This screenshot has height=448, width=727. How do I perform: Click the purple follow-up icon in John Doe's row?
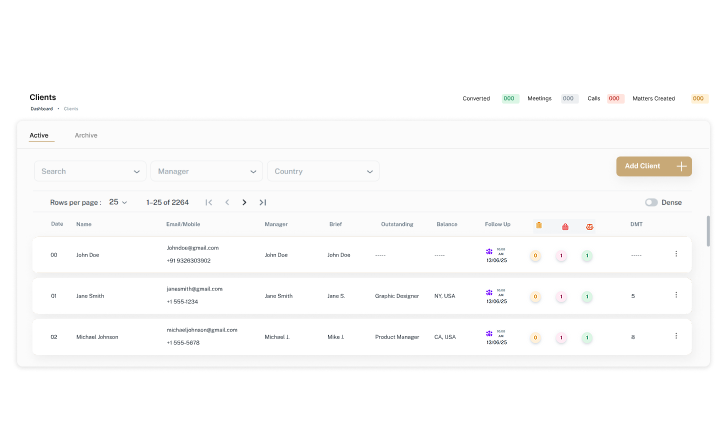click(x=490, y=252)
